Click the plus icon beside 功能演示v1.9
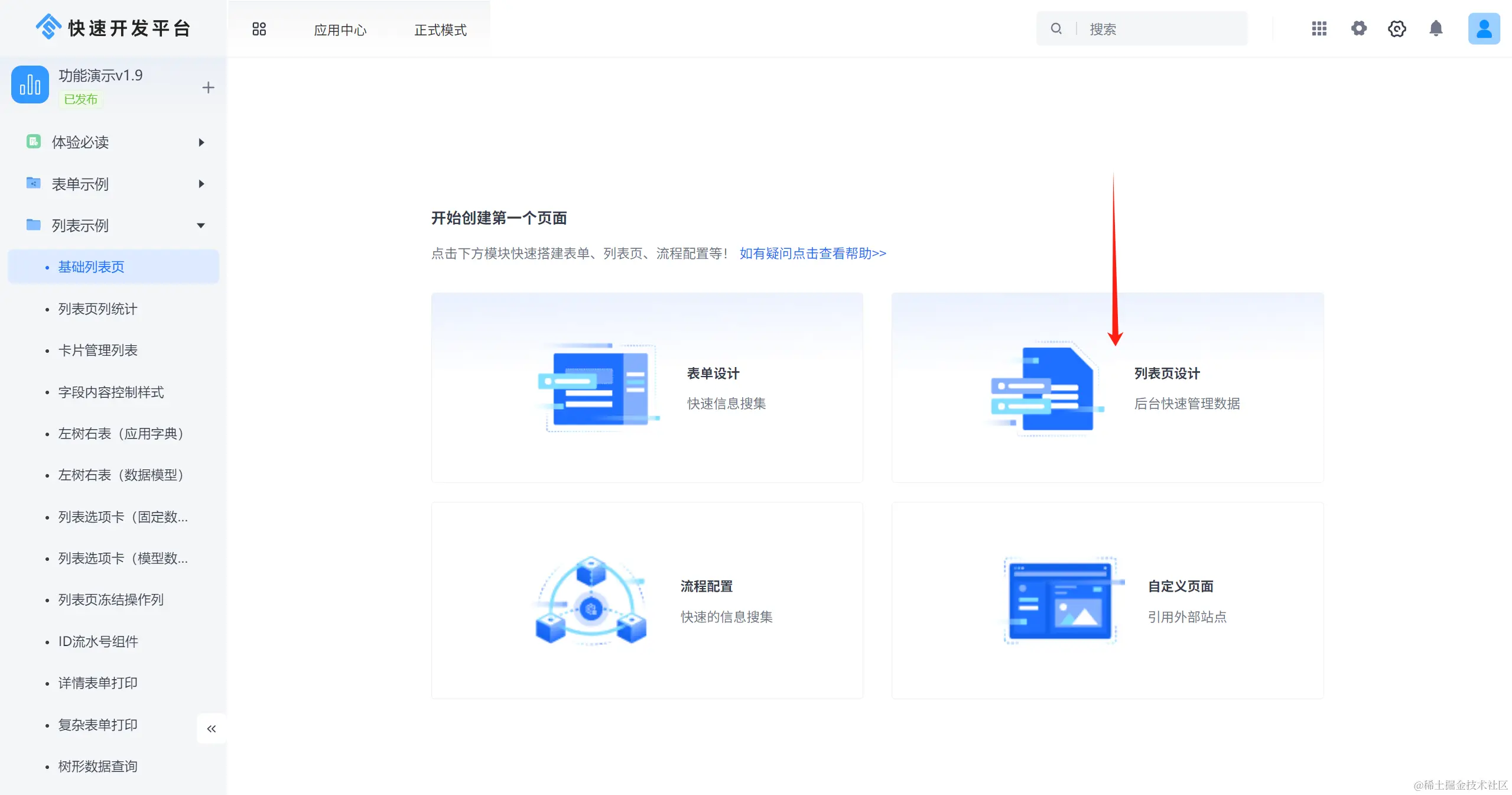Screen dimensions: 1512x795 click(x=208, y=87)
